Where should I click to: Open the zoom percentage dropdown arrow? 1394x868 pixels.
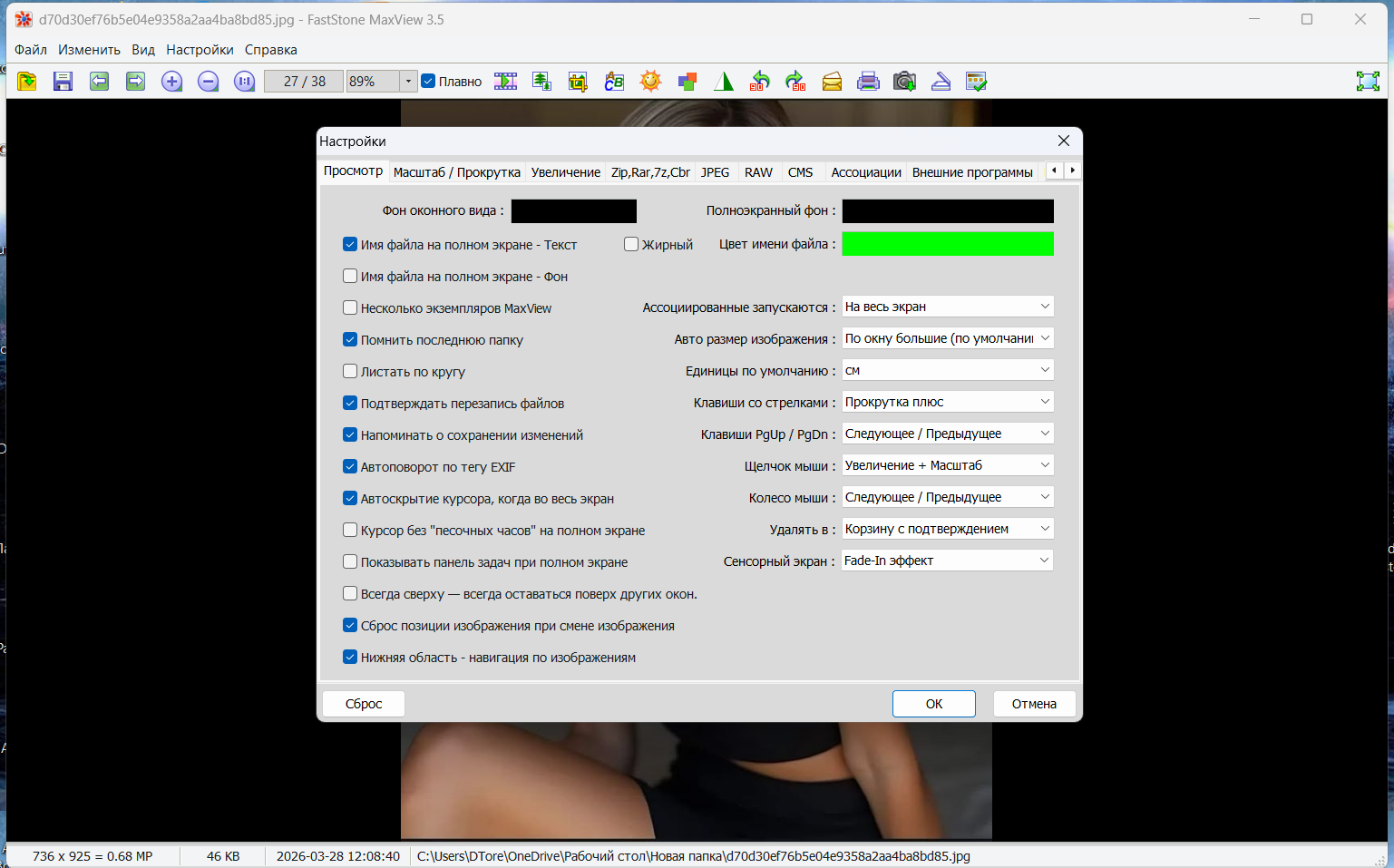[x=408, y=82]
